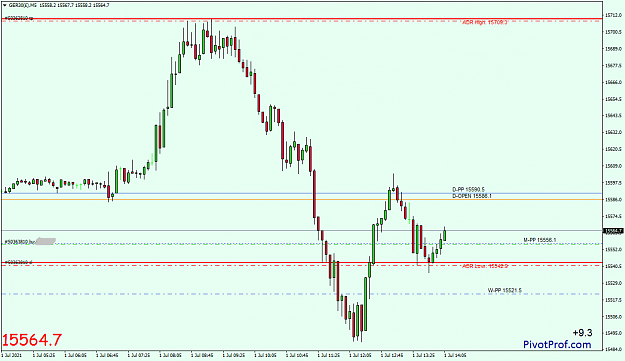Click the 15552.0 price scale value
Image resolution: width=625 pixels, height=361 pixels.
(x=613, y=249)
